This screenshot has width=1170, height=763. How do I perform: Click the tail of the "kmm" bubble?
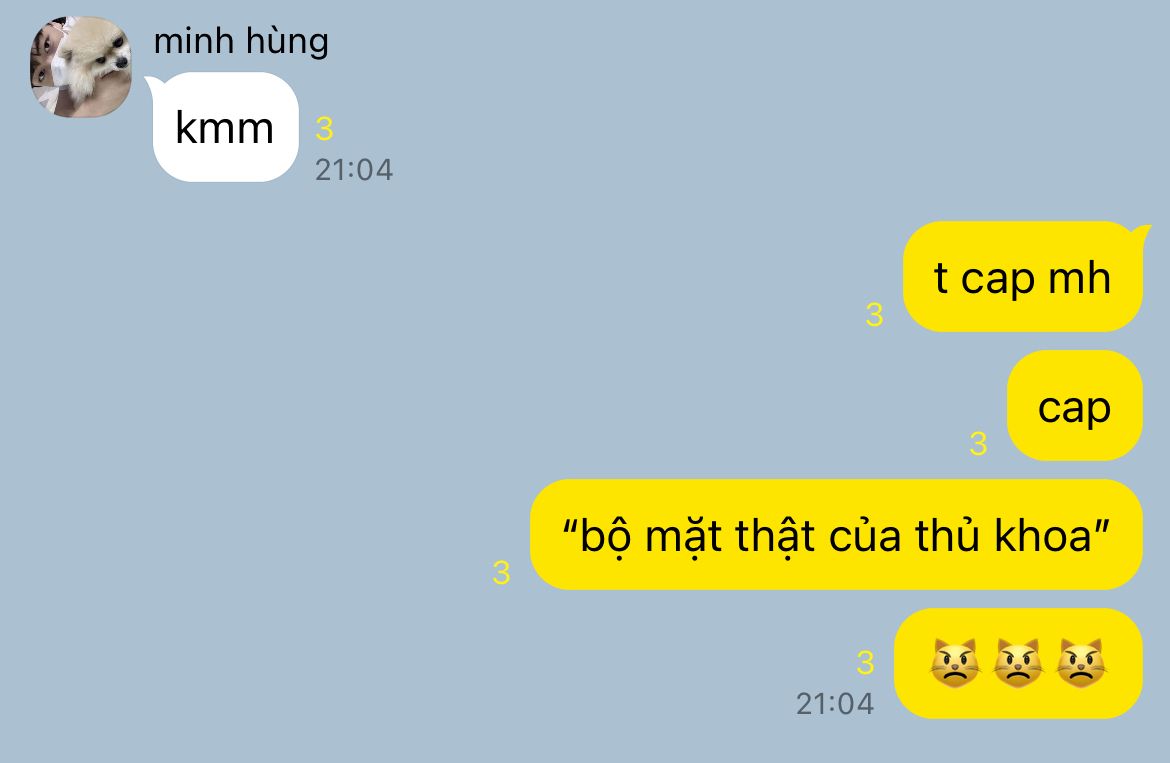coord(153,84)
